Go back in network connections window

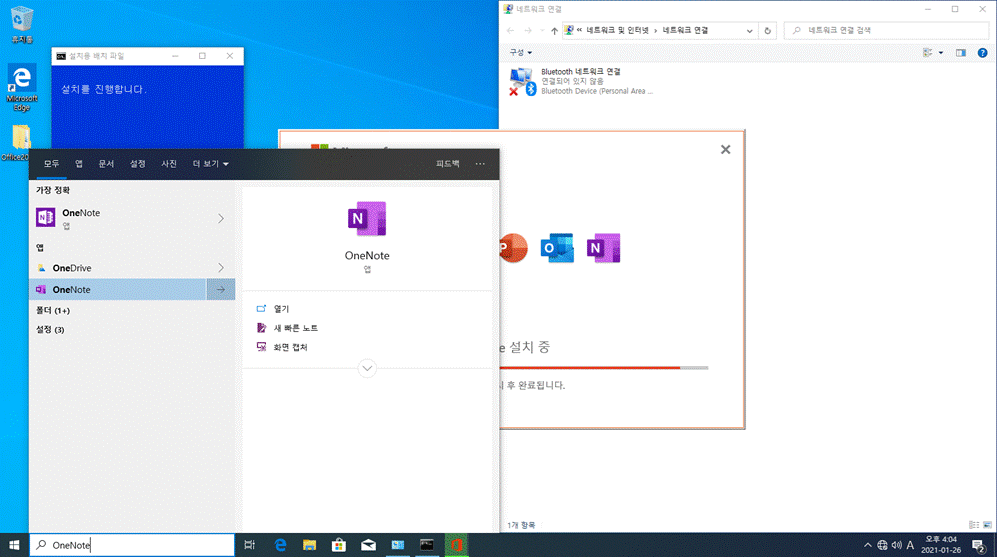510,31
